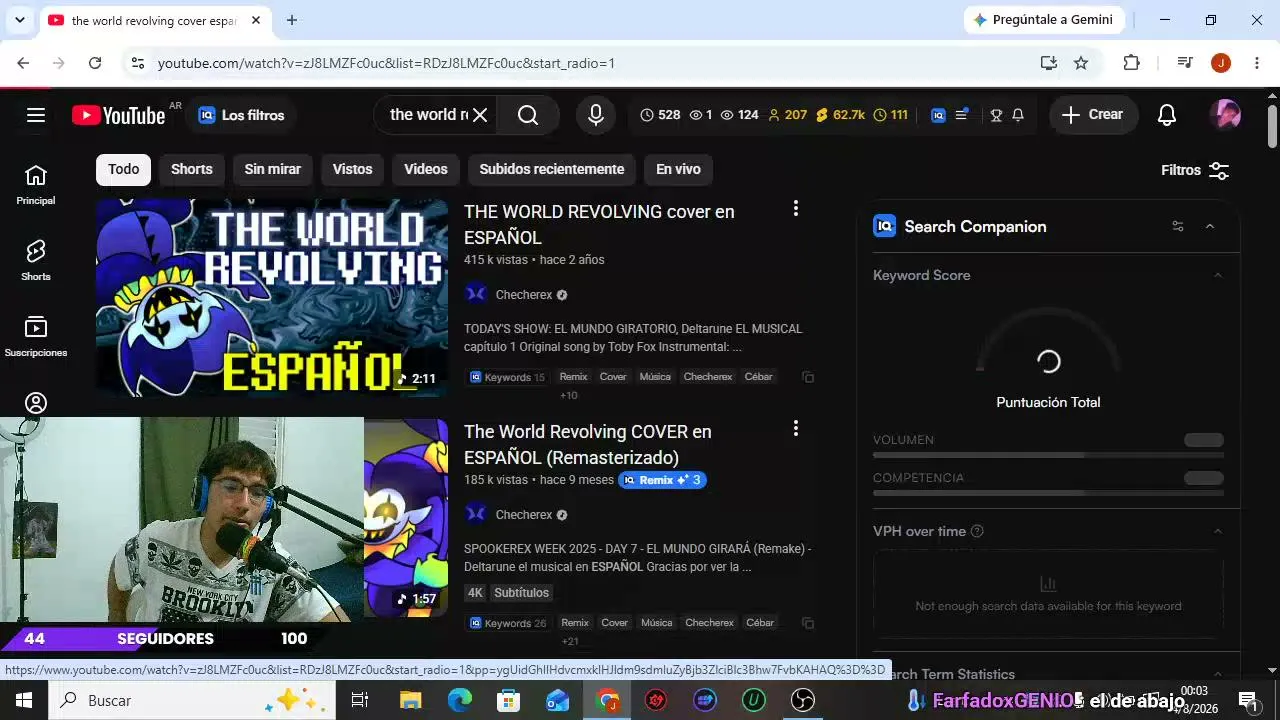Clear the YouTube search box text
This screenshot has height=720, width=1280.
point(480,115)
